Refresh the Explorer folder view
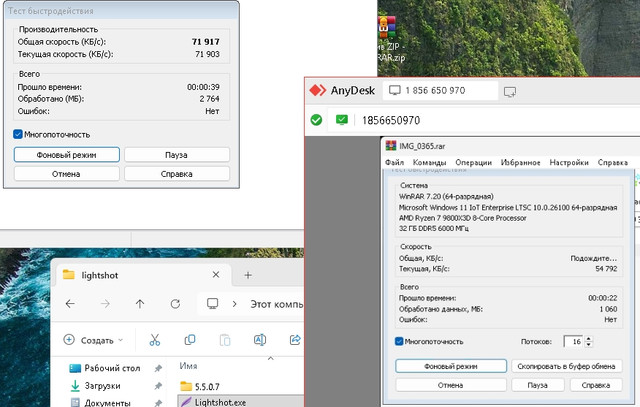The height and width of the screenshot is (407, 640). click(175, 304)
